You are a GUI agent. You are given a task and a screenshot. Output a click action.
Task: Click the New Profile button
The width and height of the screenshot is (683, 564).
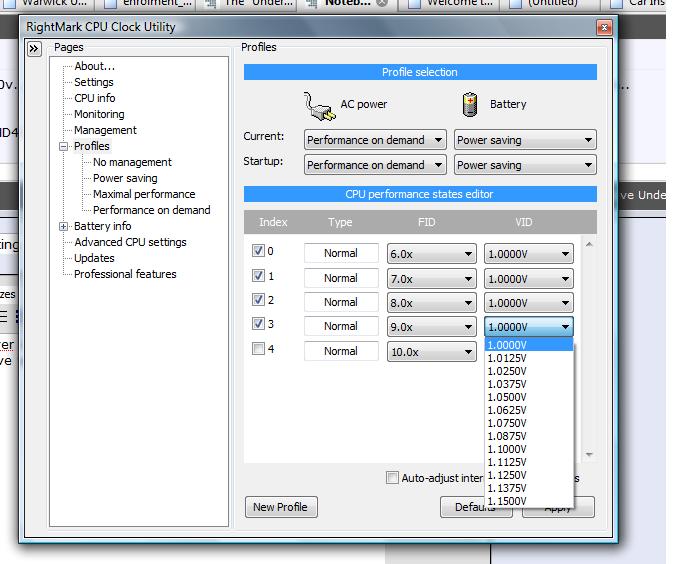coord(281,507)
